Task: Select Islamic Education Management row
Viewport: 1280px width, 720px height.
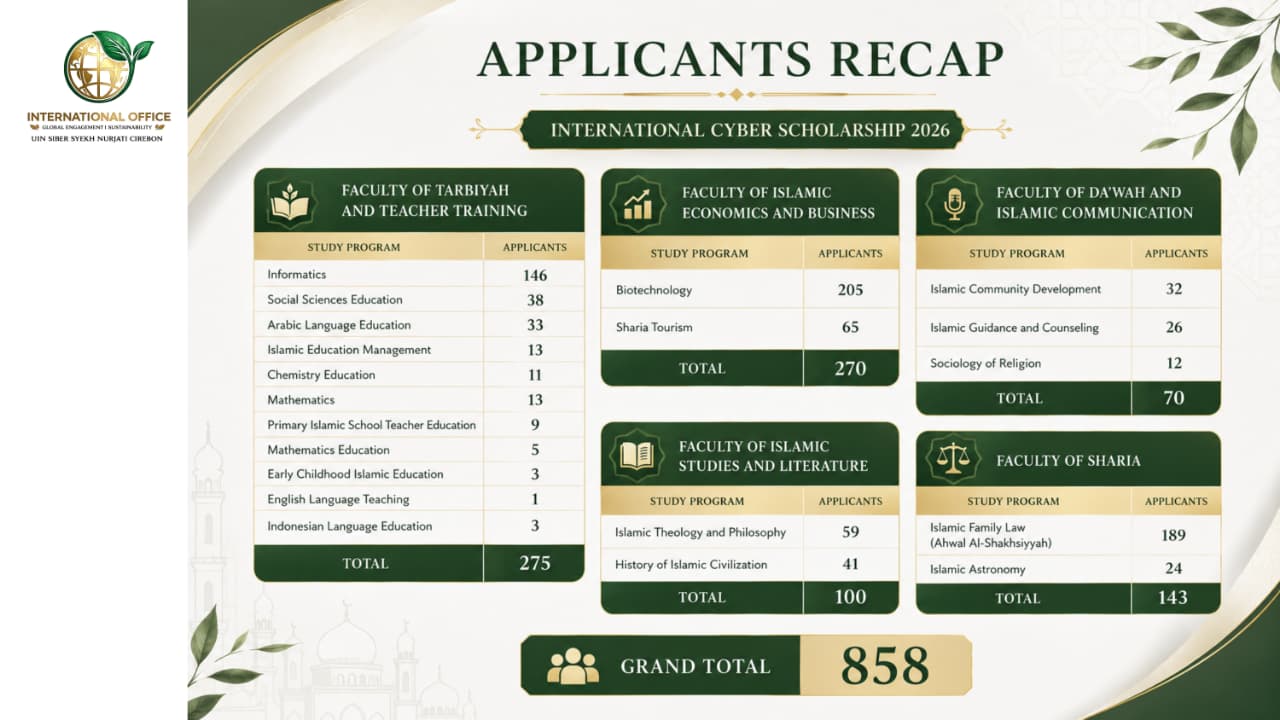Action: tap(419, 350)
